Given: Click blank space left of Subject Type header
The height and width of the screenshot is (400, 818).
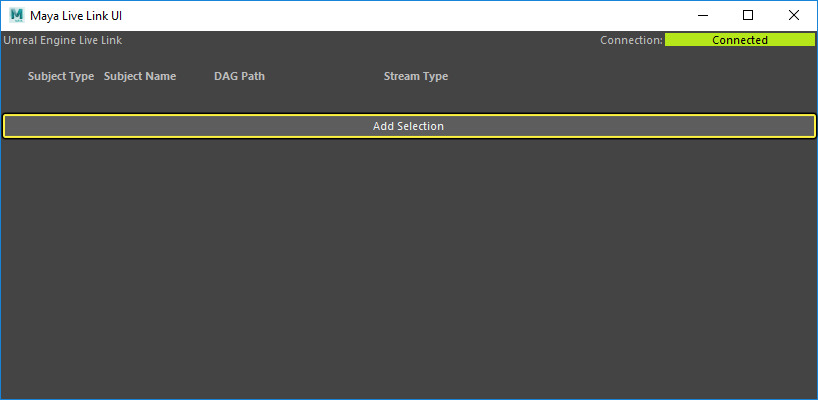Looking at the screenshot, I should pyautogui.click(x=13, y=76).
